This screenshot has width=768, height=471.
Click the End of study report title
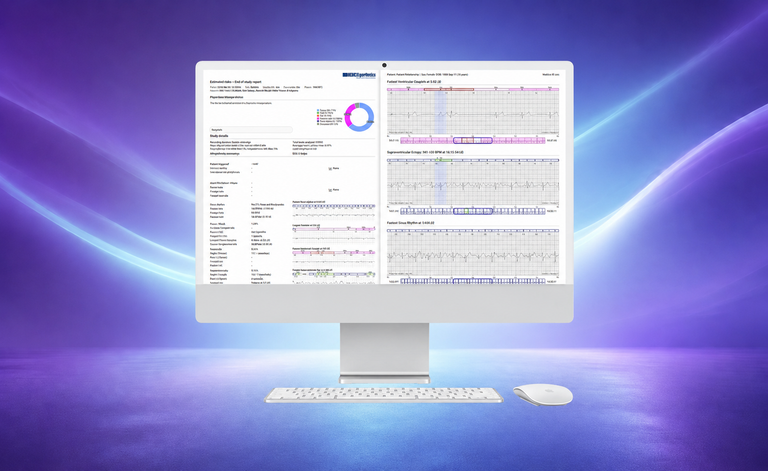248,82
